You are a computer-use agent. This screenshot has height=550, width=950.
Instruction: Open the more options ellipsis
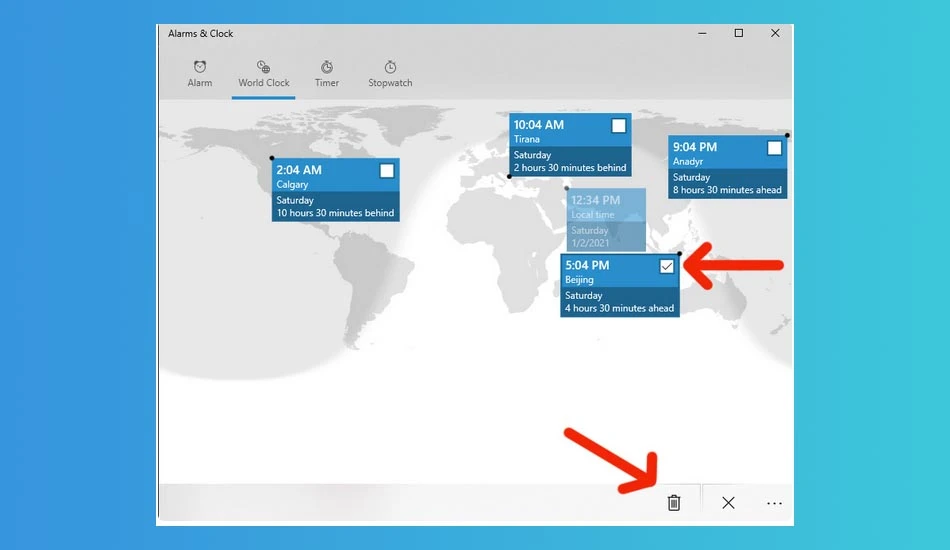click(774, 503)
